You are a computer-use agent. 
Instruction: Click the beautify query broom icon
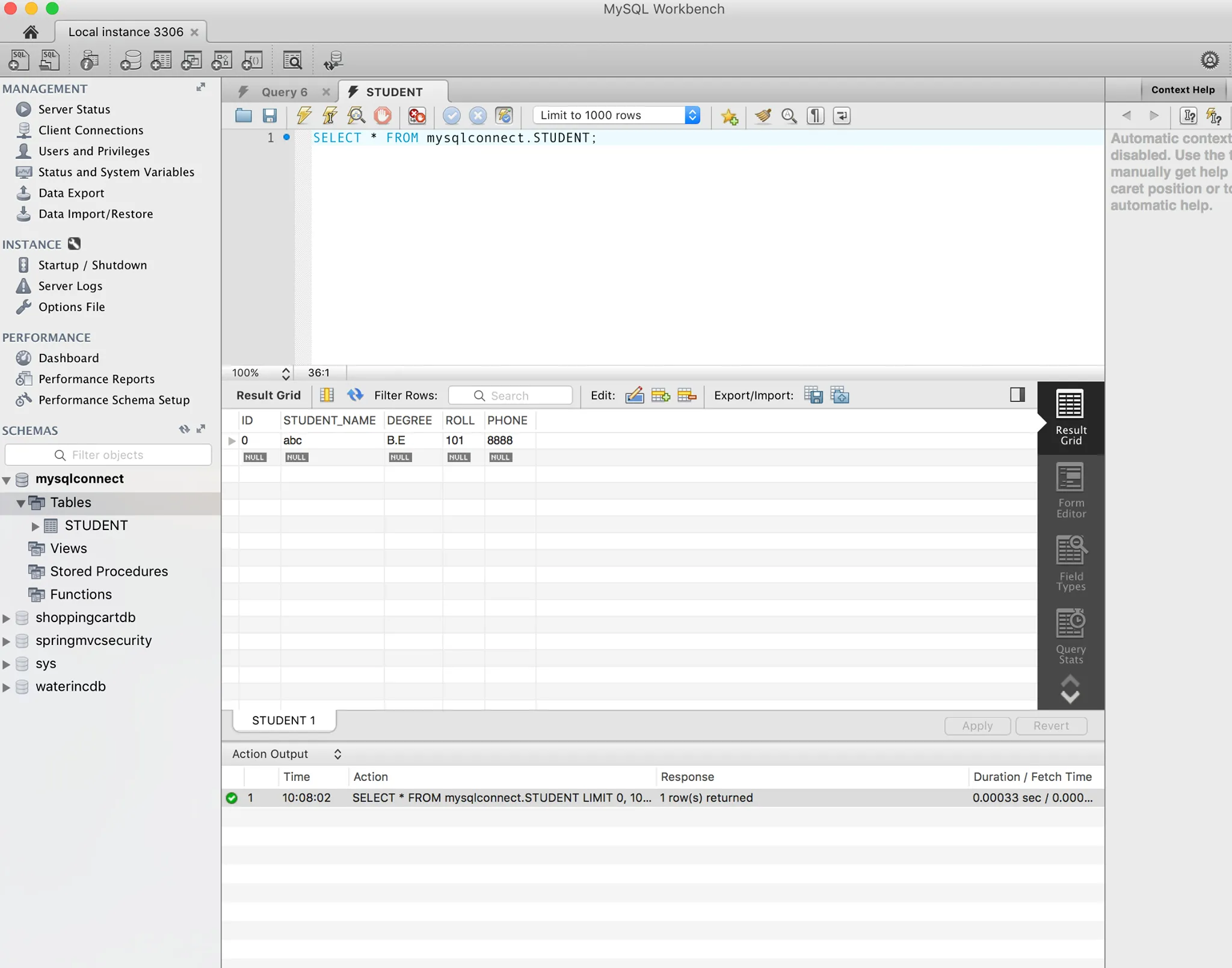coord(763,116)
